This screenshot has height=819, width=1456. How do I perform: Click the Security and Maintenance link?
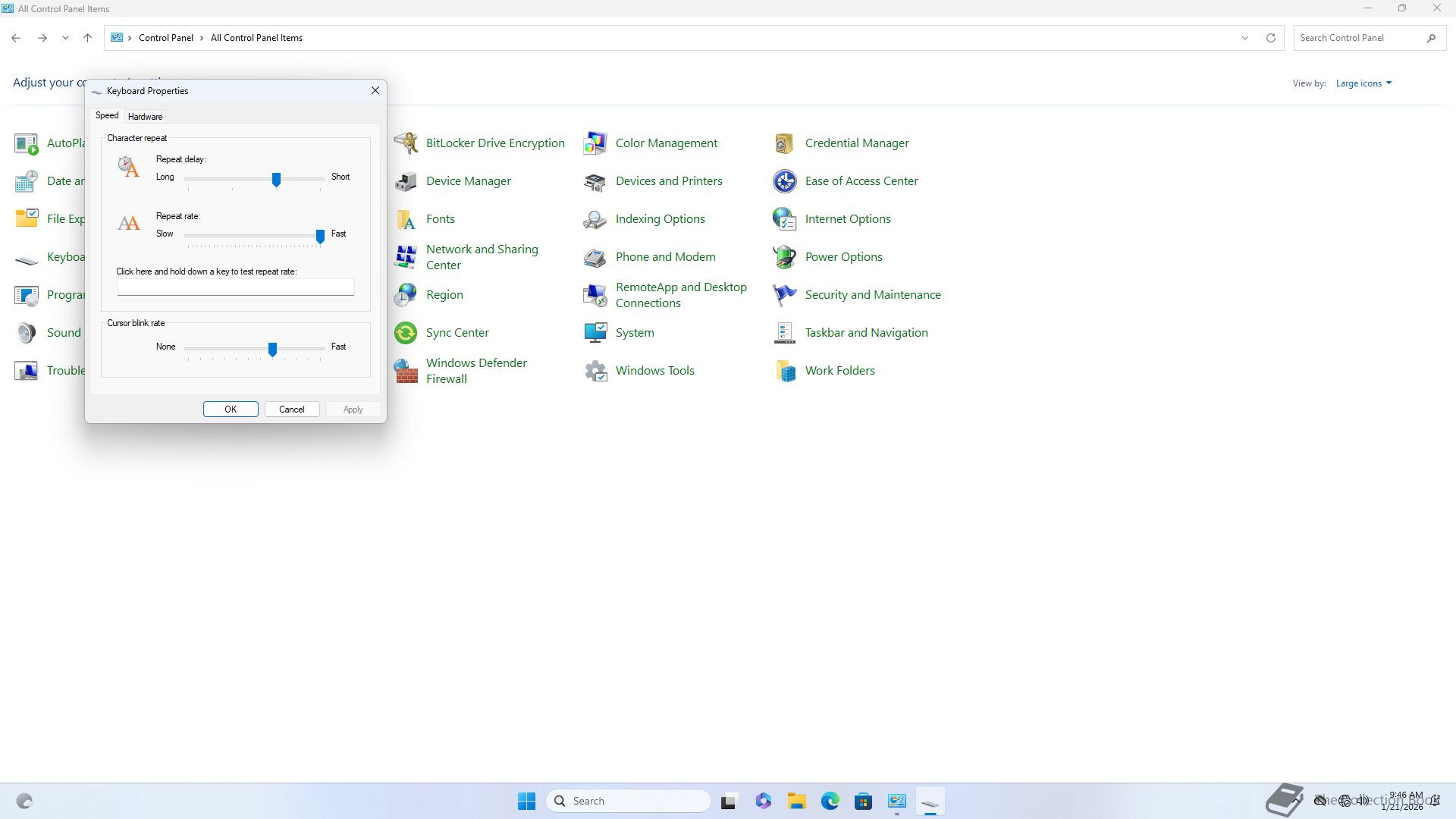pos(872,295)
